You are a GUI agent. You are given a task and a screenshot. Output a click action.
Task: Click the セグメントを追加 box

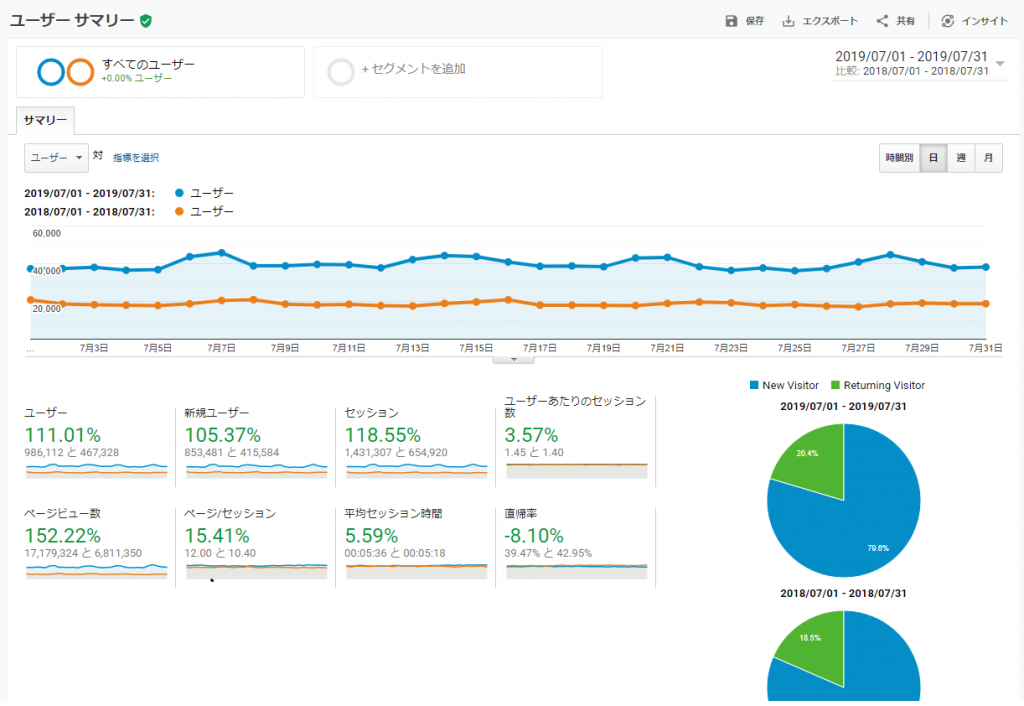(x=458, y=72)
